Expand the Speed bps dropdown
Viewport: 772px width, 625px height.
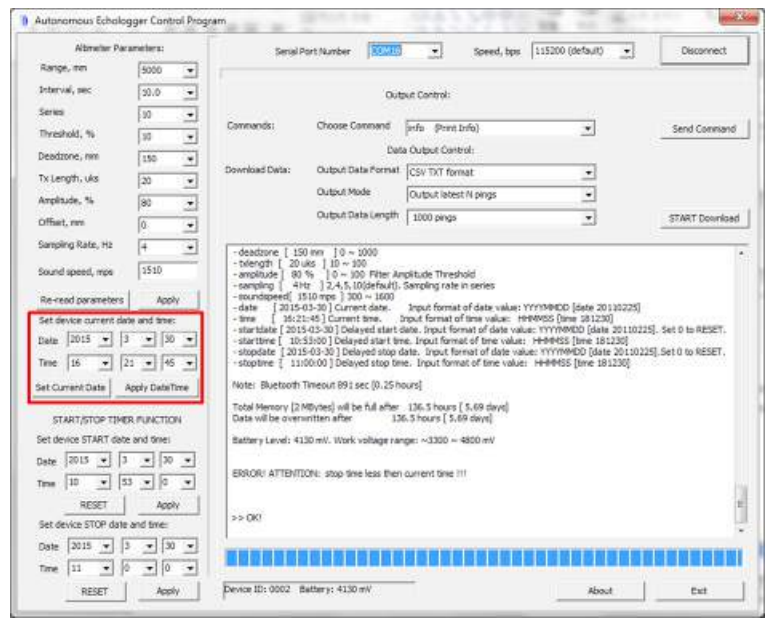click(627, 50)
